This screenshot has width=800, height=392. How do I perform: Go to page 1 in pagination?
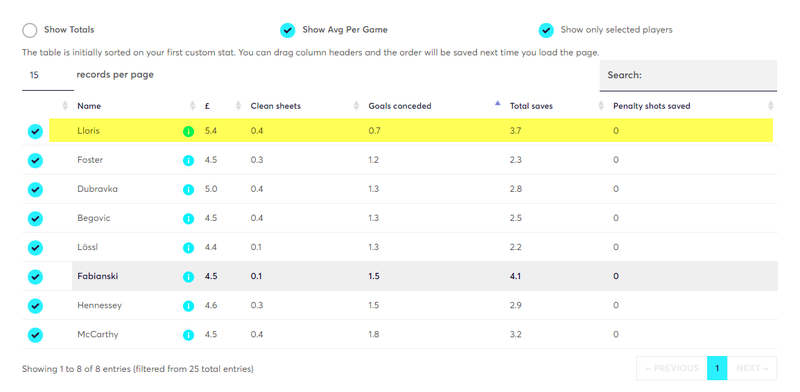[717, 368]
